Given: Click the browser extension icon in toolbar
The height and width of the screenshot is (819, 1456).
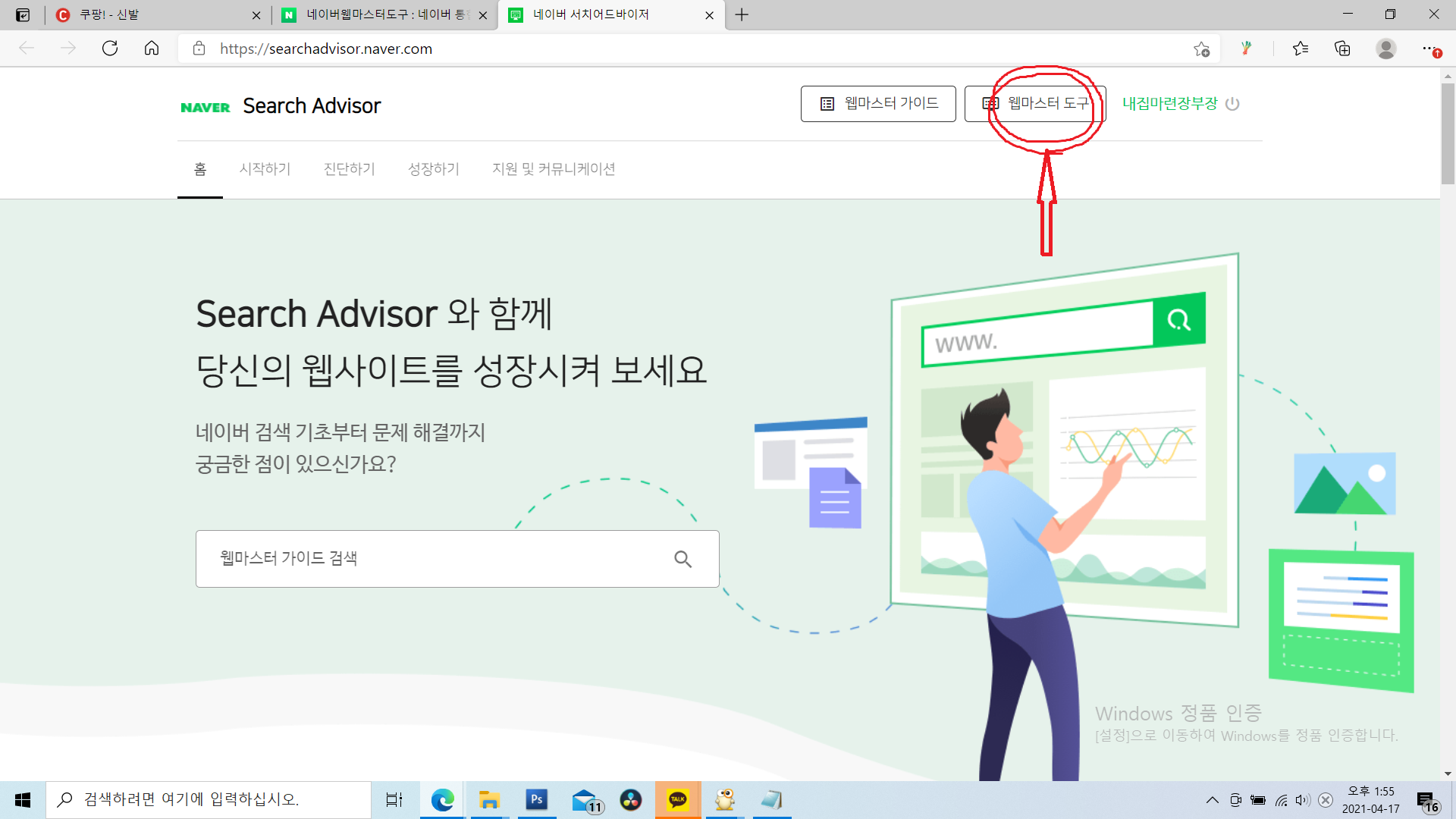Looking at the screenshot, I should click(1246, 49).
